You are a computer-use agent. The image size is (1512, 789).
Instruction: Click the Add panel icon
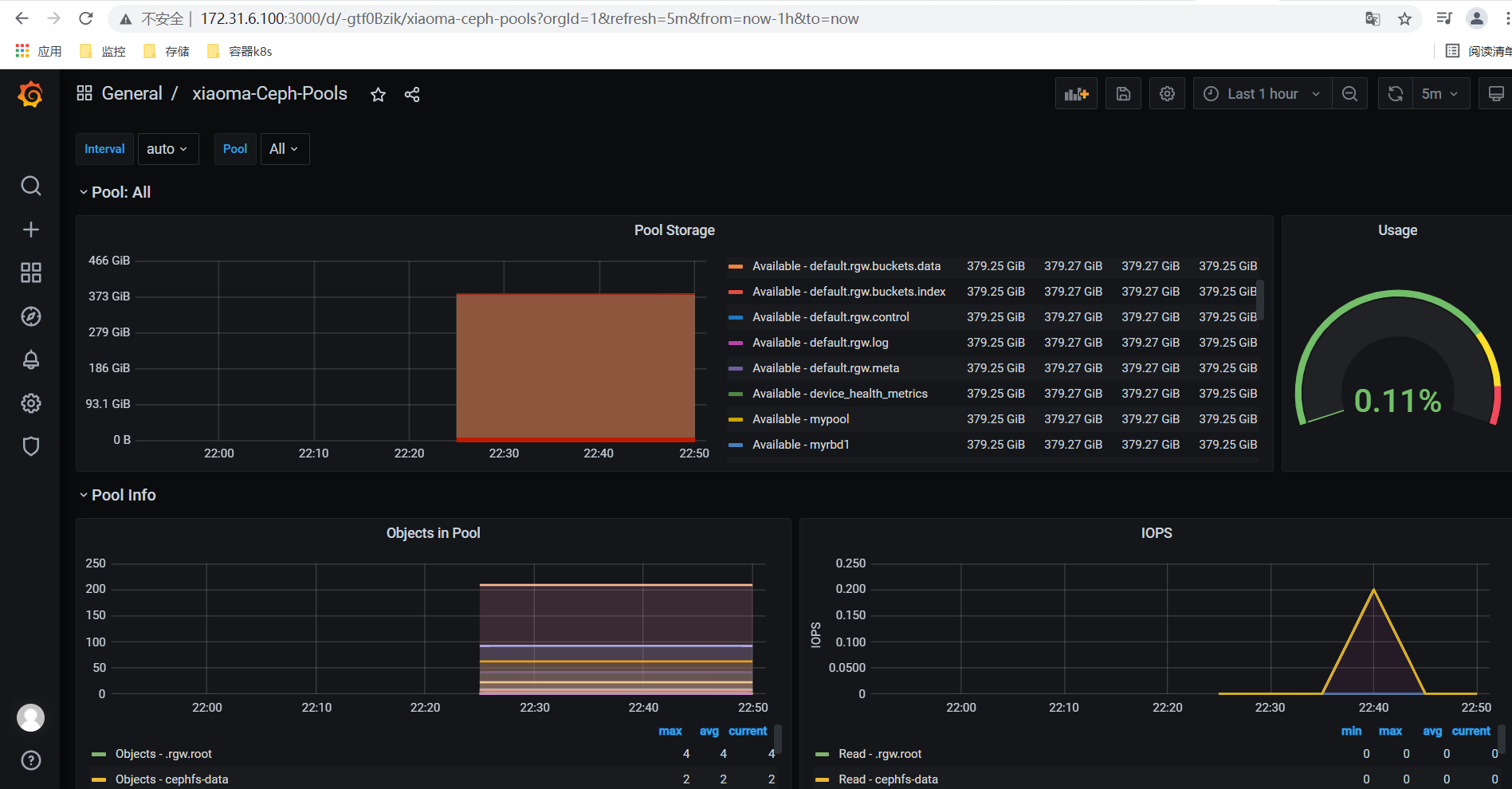(1076, 94)
